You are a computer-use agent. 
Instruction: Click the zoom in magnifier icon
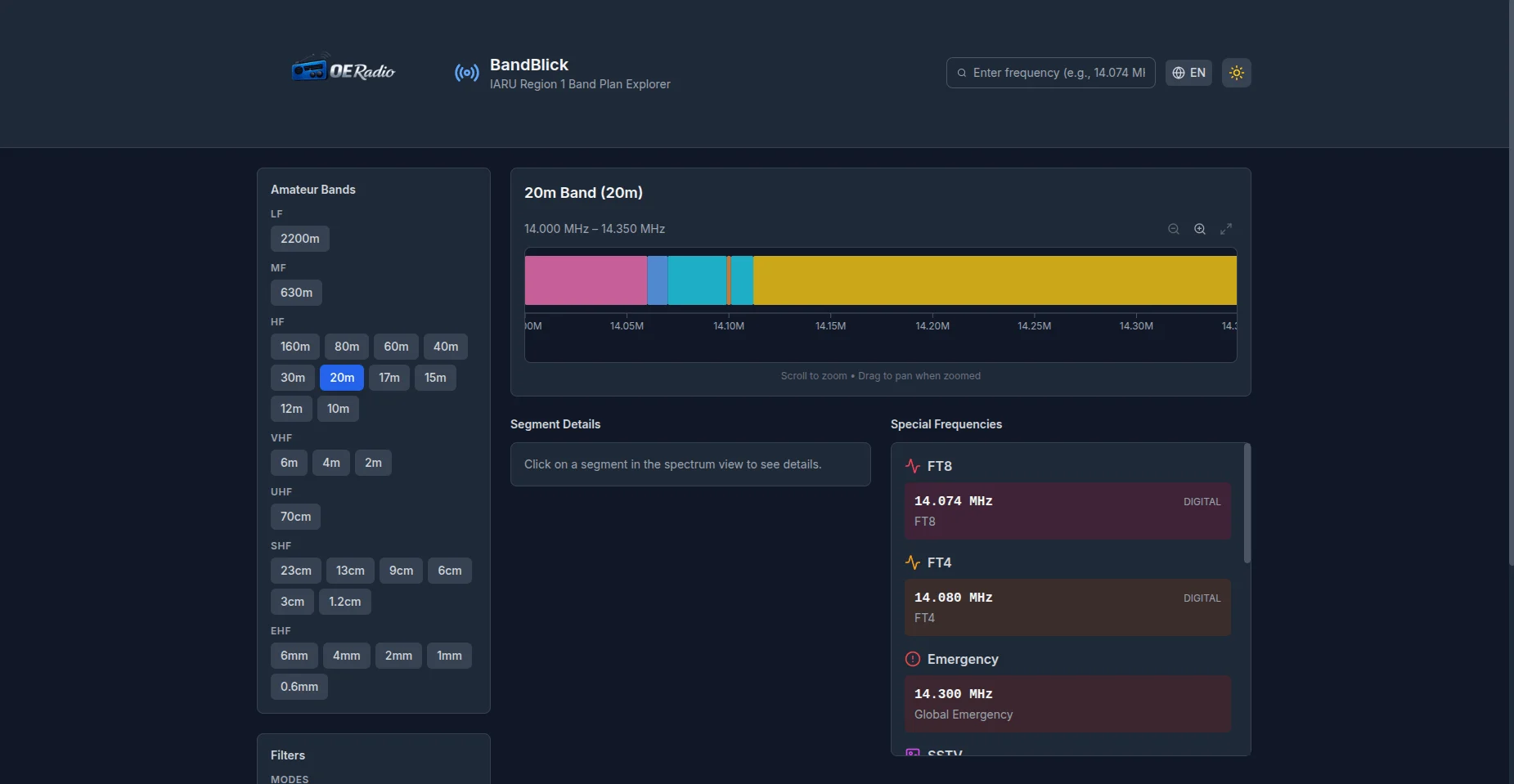tap(1200, 229)
